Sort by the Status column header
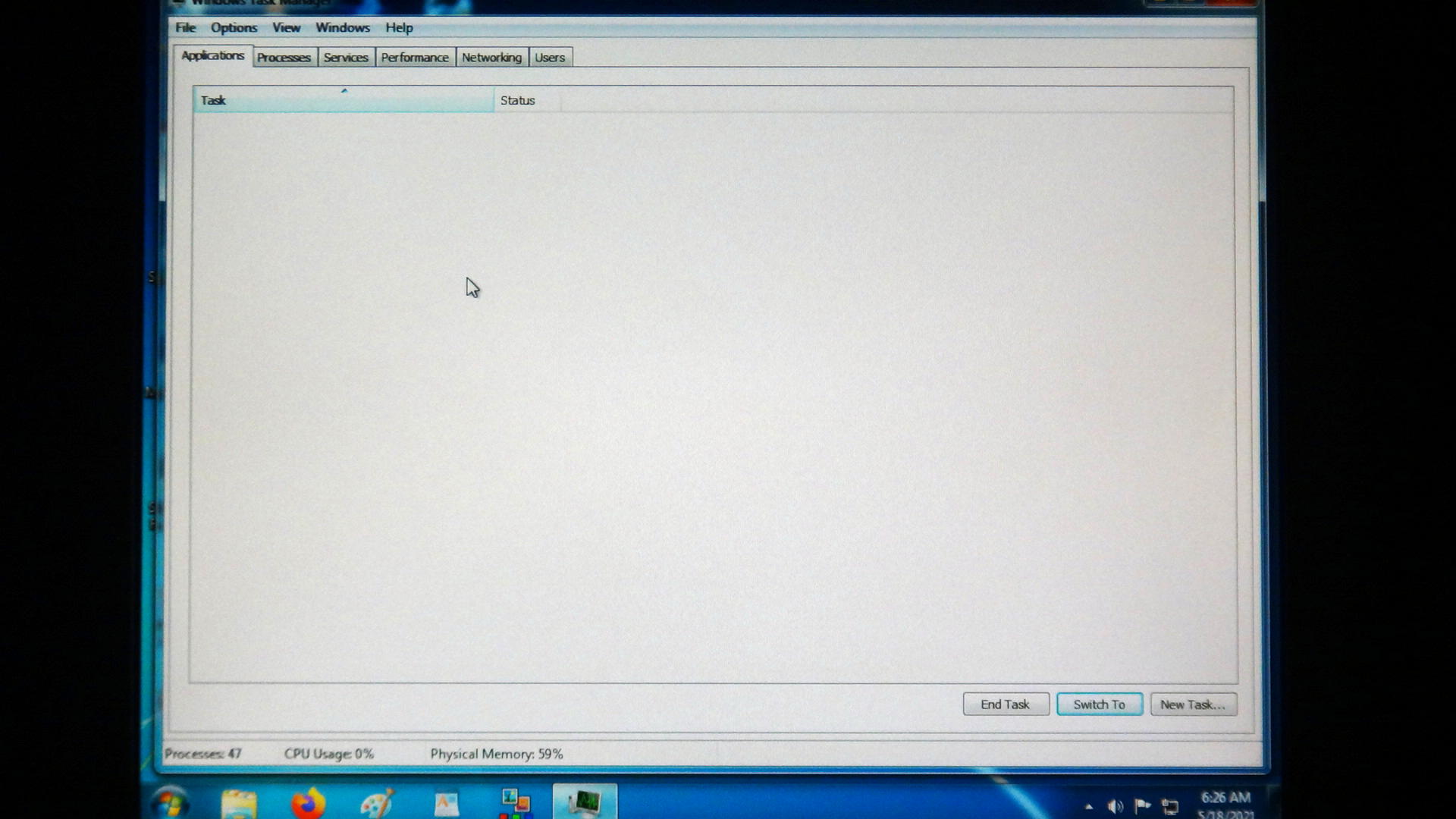This screenshot has width=1456, height=819. tap(527, 100)
